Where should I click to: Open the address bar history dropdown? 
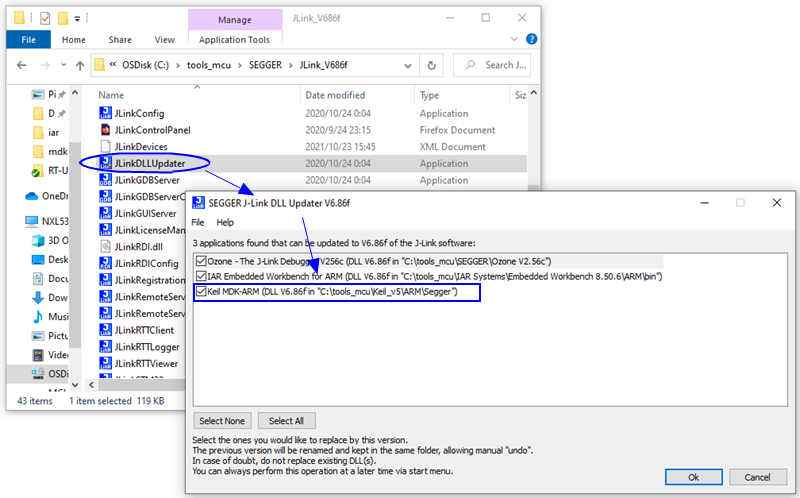407,66
